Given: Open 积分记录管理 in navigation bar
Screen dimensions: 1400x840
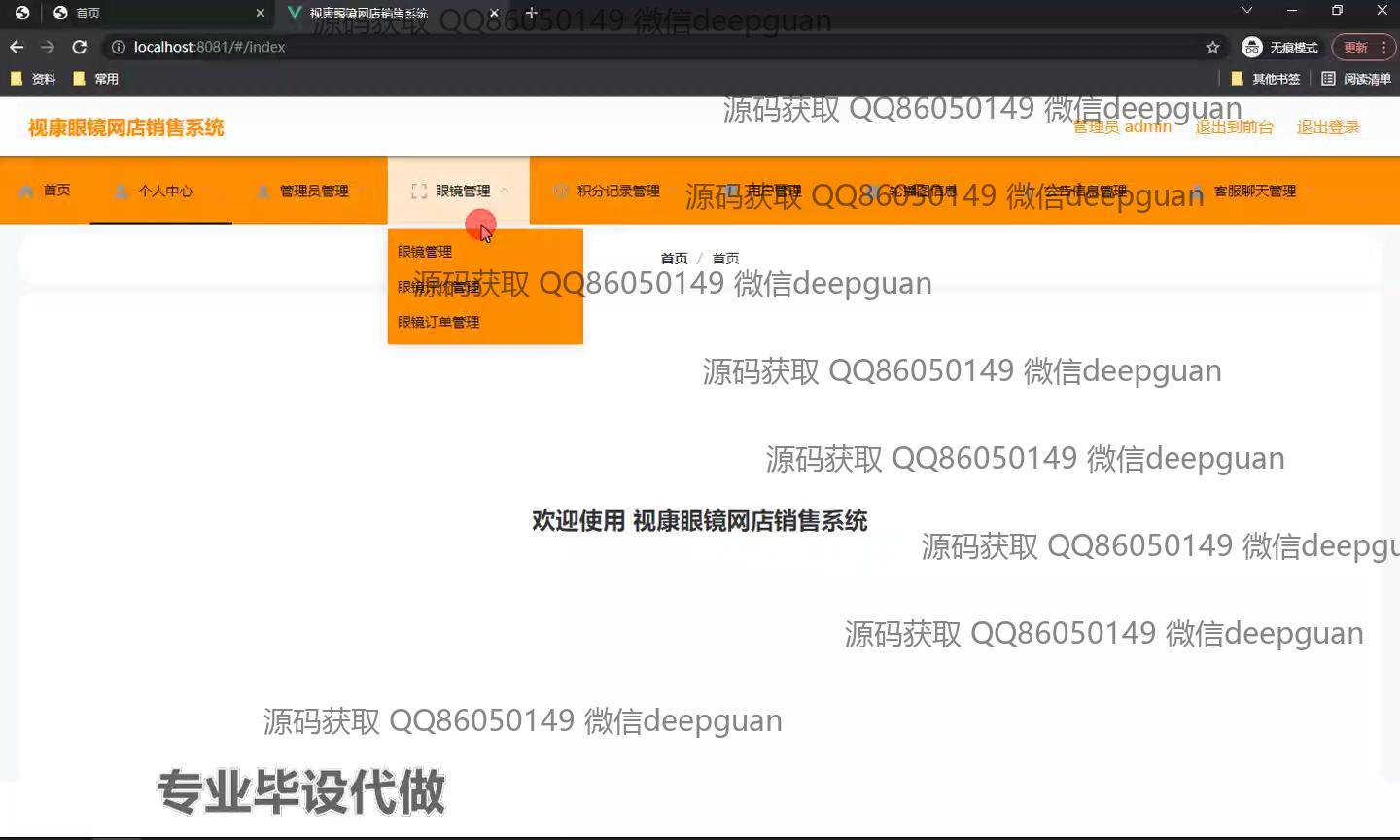Looking at the screenshot, I should pos(608,191).
